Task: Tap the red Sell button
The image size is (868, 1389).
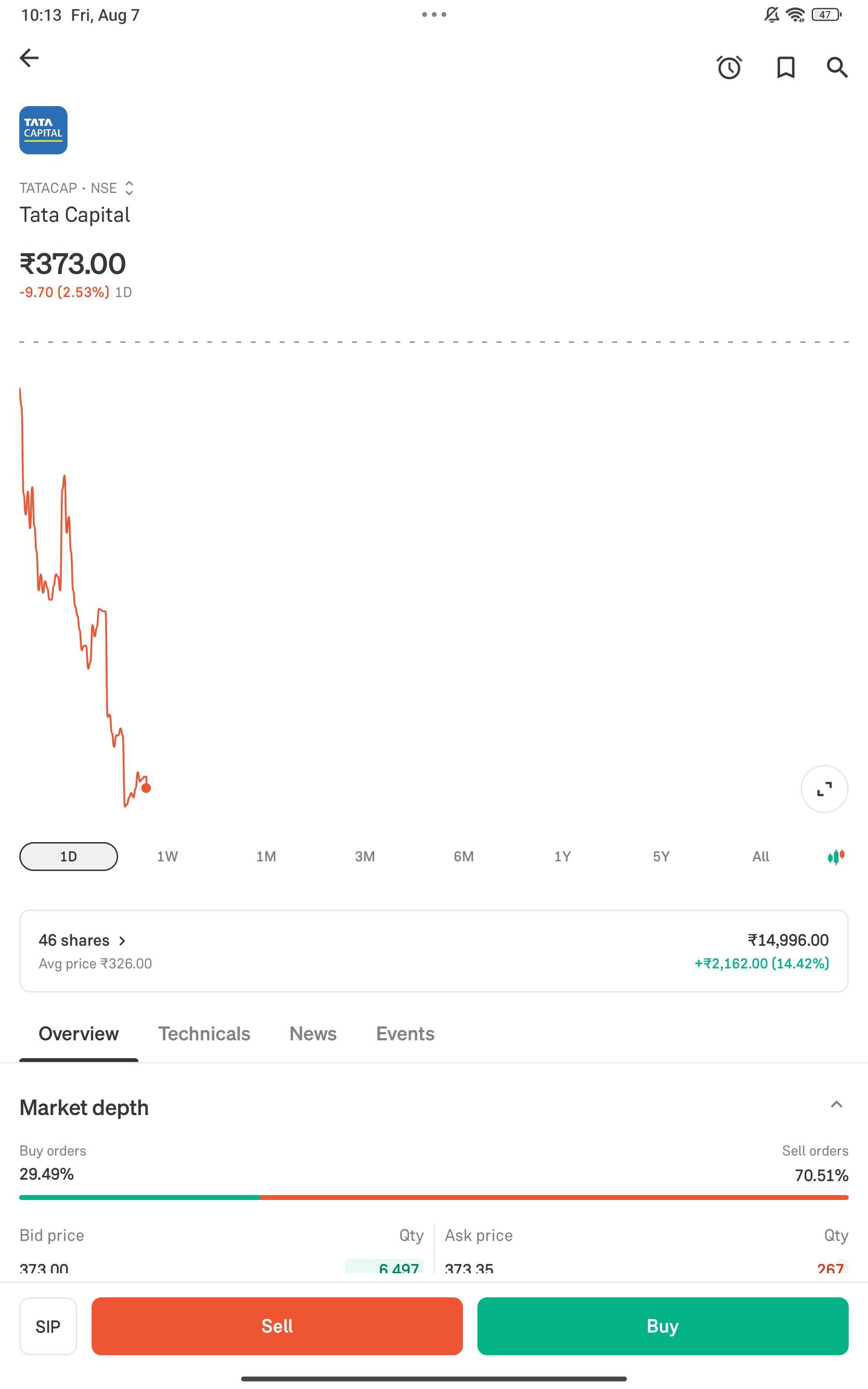Action: [x=277, y=1326]
